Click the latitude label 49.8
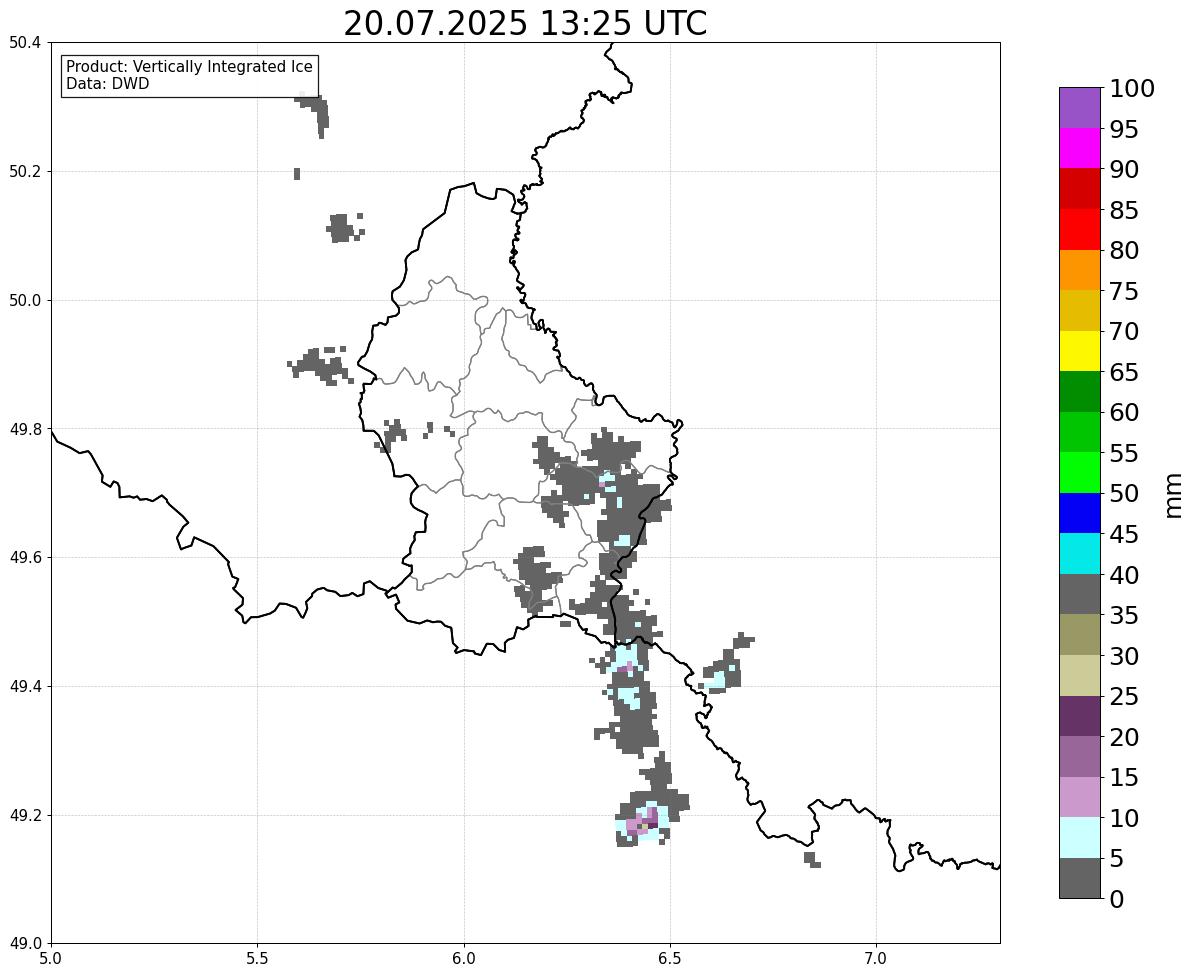Image resolution: width=1193 pixels, height=976 pixels. tap(24, 429)
